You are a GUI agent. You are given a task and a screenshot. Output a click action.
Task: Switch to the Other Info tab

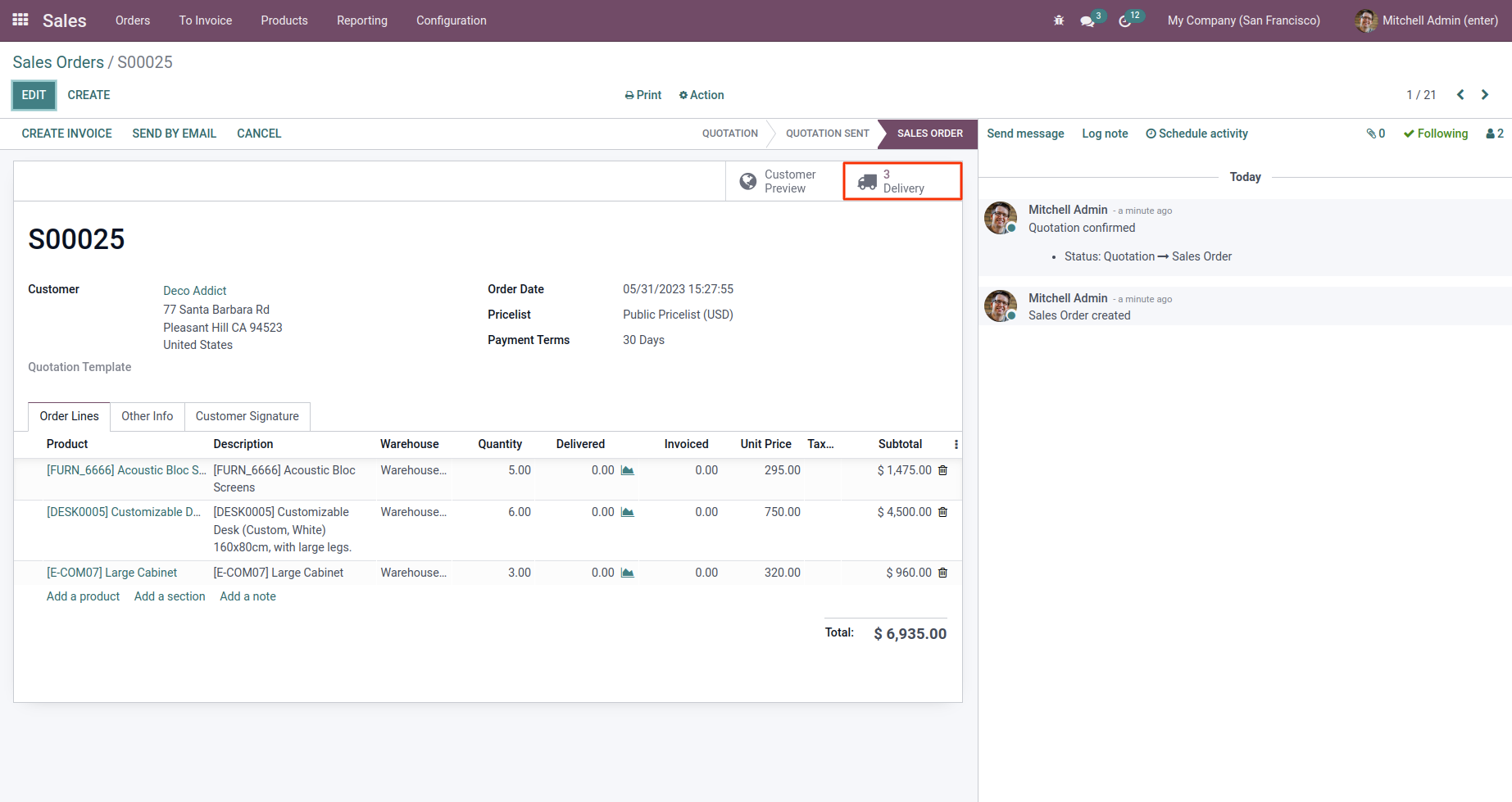point(148,416)
